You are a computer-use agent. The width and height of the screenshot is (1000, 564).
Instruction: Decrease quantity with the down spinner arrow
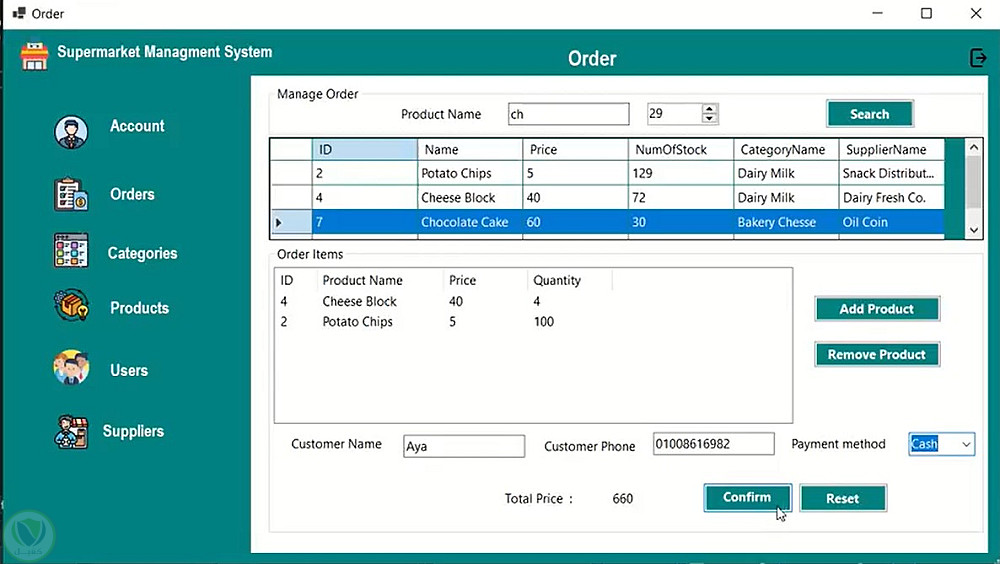[709, 119]
